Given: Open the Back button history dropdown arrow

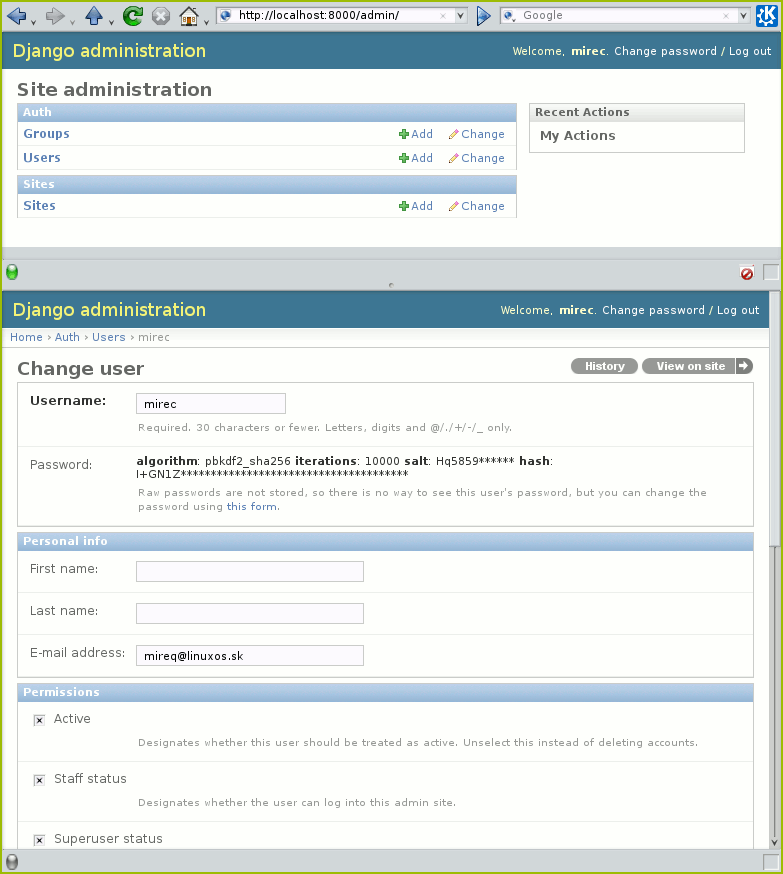Looking at the screenshot, I should (33, 23).
